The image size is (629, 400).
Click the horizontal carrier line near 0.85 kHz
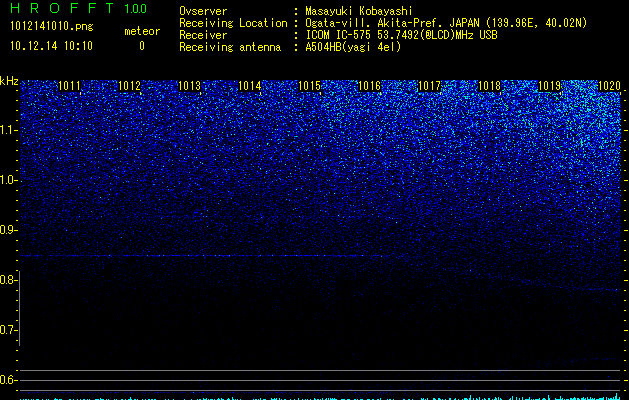pyautogui.click(x=201, y=256)
